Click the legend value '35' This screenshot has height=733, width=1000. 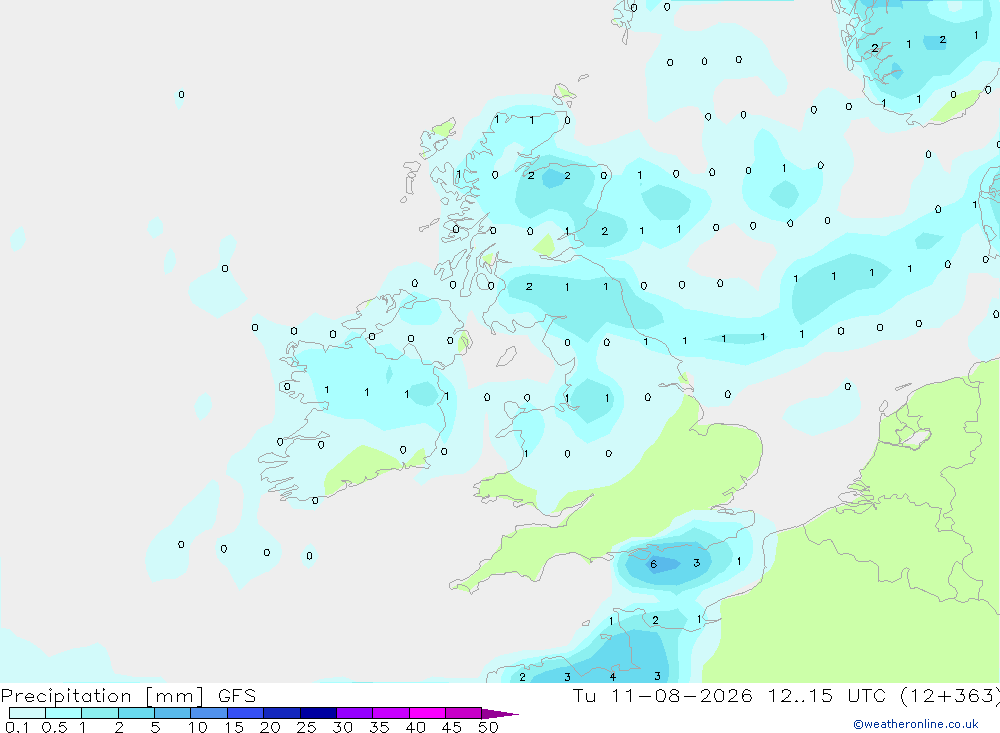point(379,727)
